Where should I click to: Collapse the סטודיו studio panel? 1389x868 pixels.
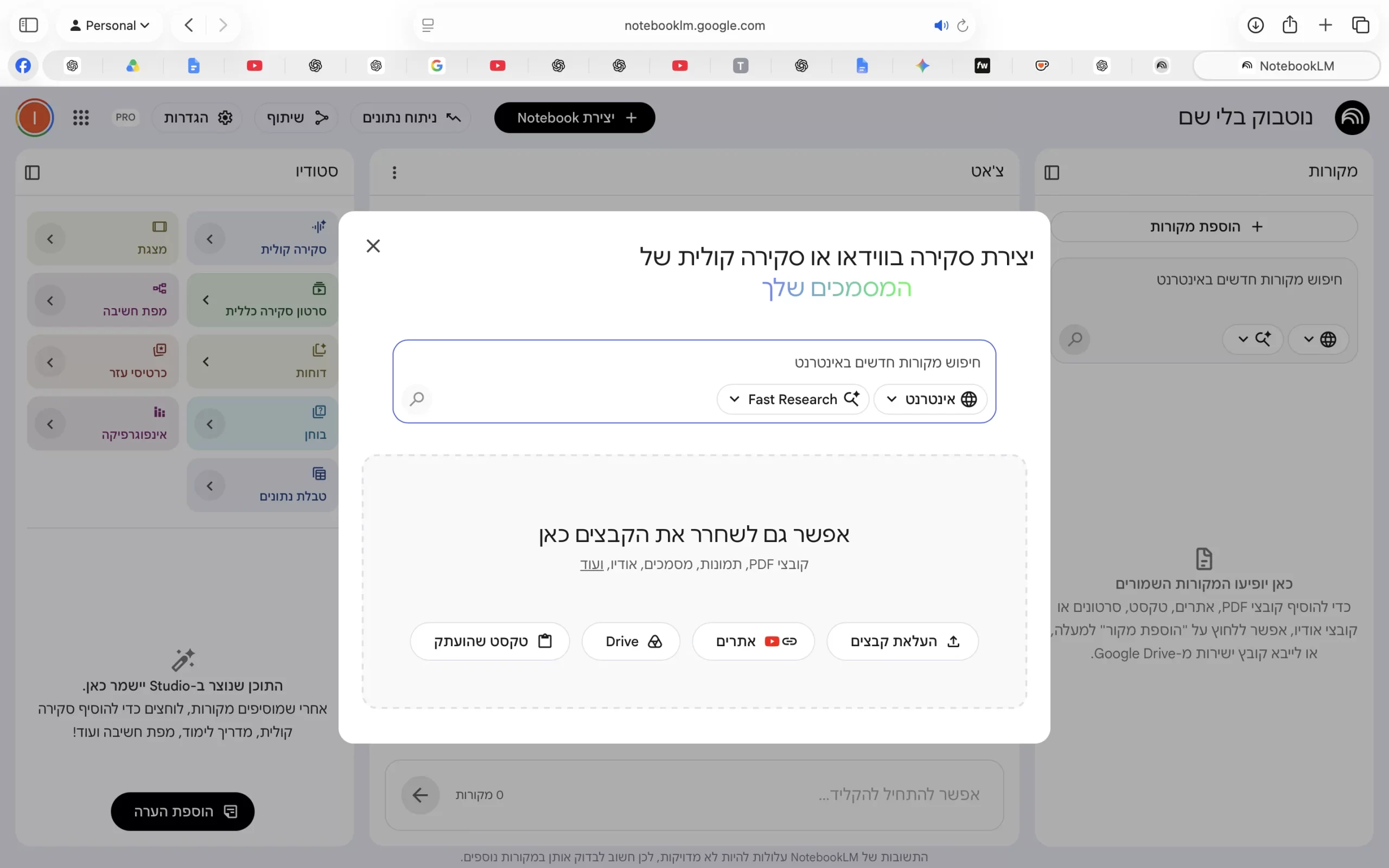coord(32,172)
